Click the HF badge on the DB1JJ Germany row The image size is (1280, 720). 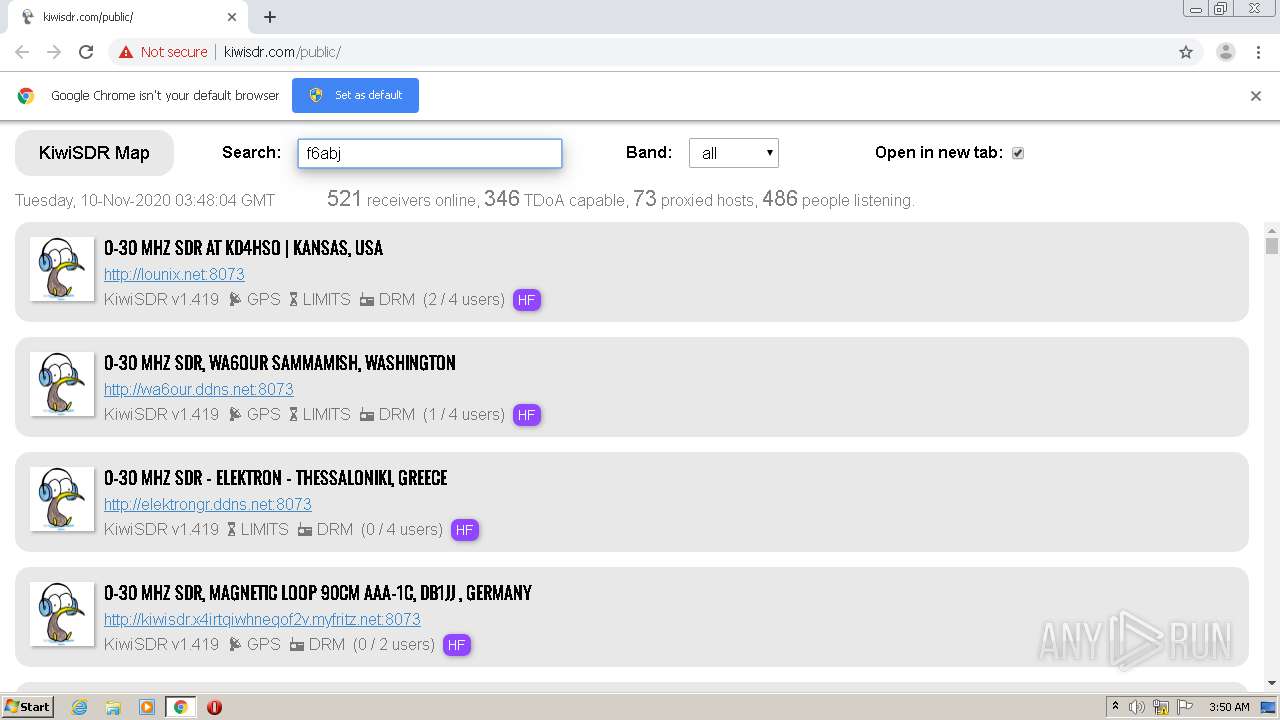click(x=457, y=645)
